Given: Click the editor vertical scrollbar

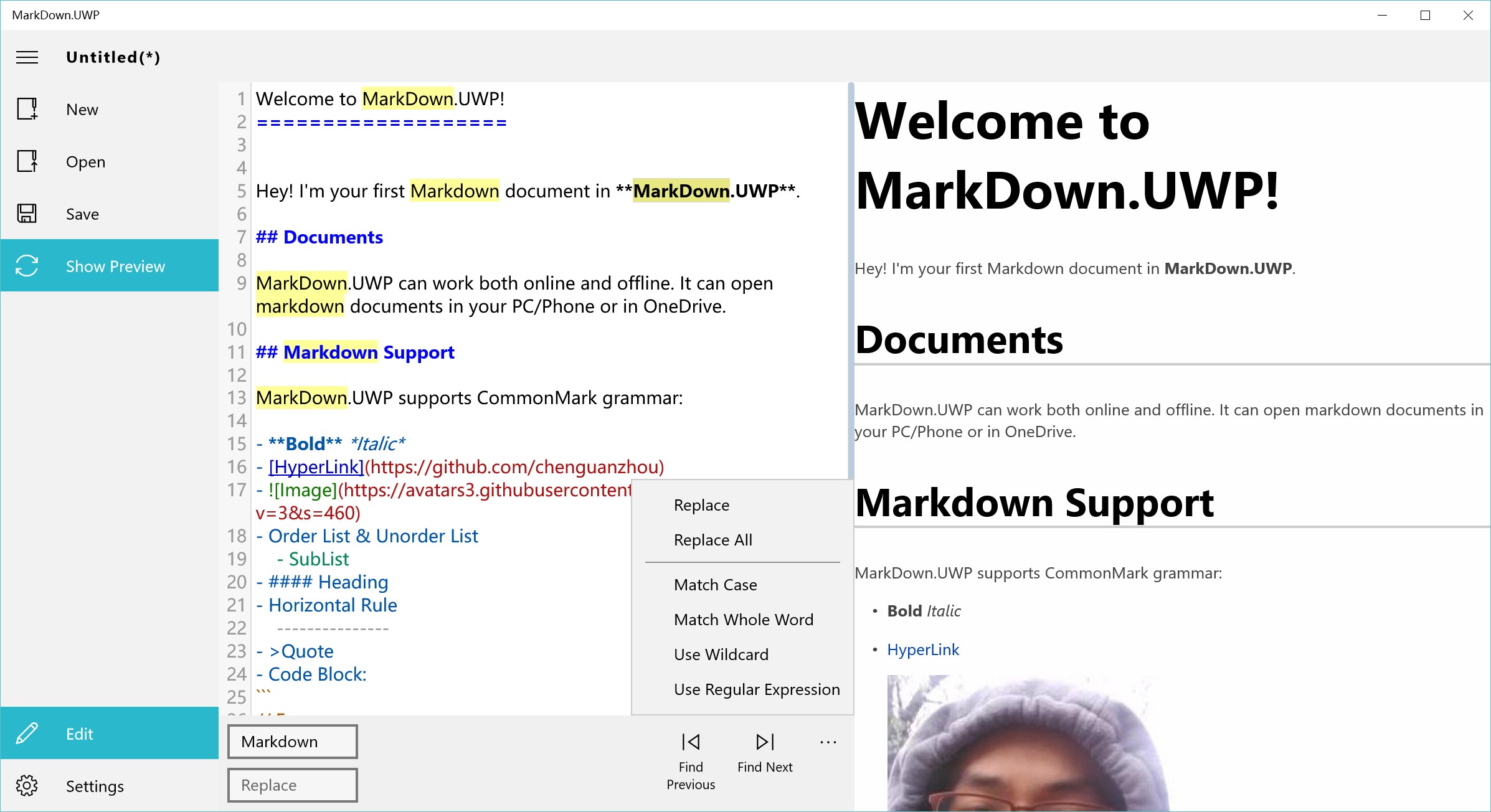Looking at the screenshot, I should click(x=850, y=280).
